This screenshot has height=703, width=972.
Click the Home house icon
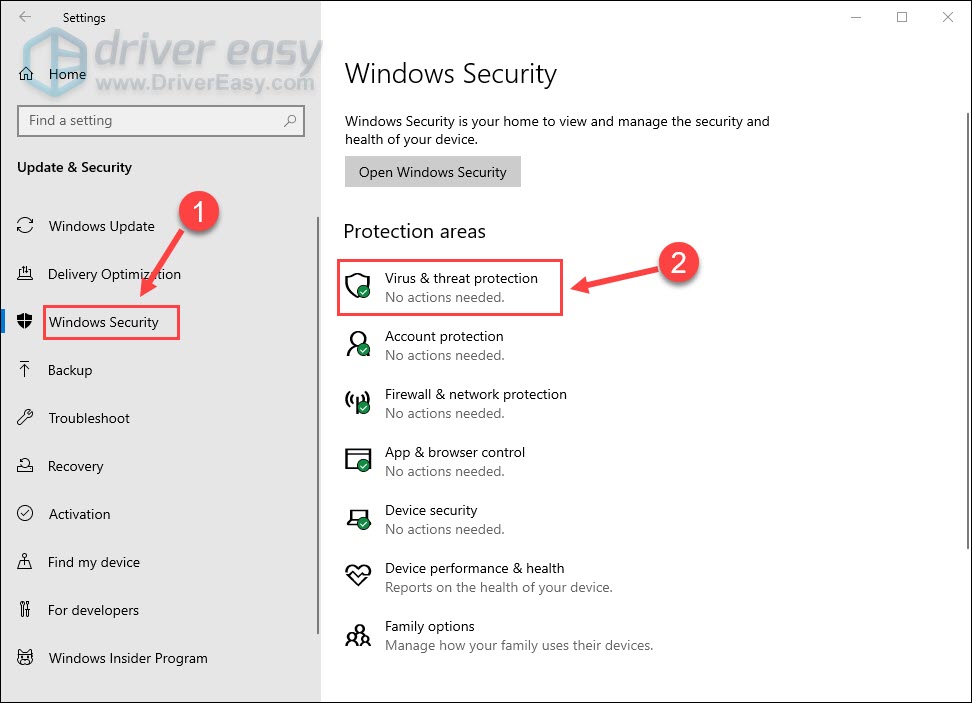(26, 74)
